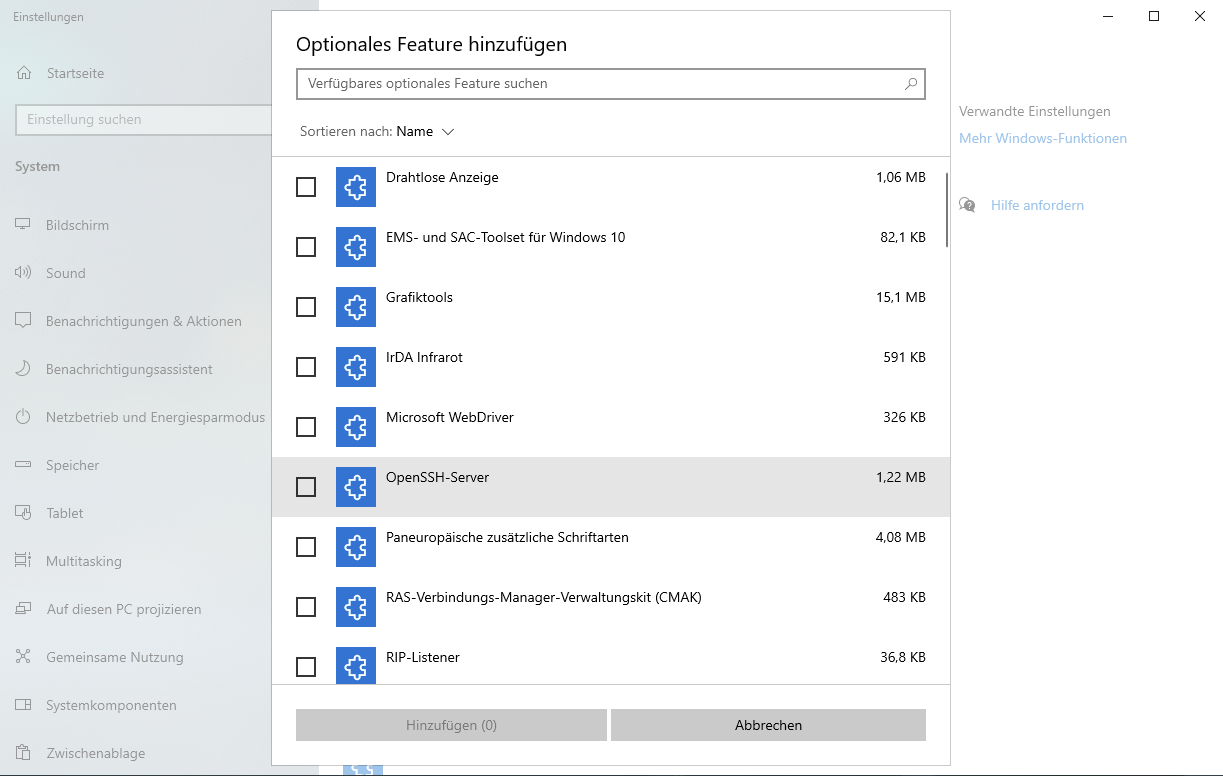Viewport: 1223px width, 776px height.
Task: Click the Hilfe anfordern chat icon
Action: [967, 205]
